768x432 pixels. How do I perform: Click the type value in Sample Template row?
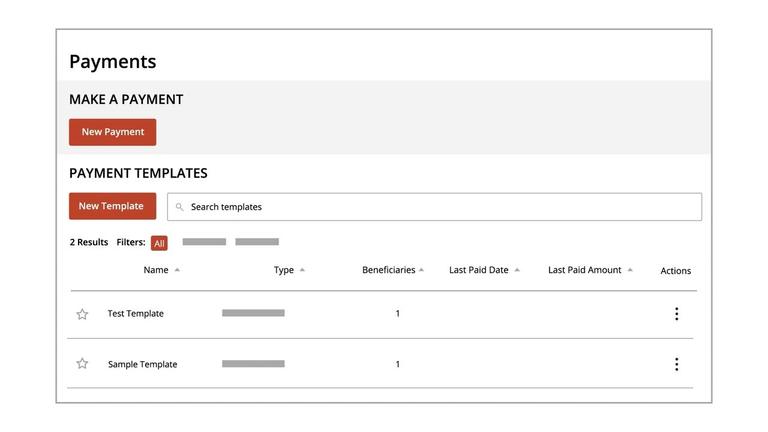[x=253, y=364]
